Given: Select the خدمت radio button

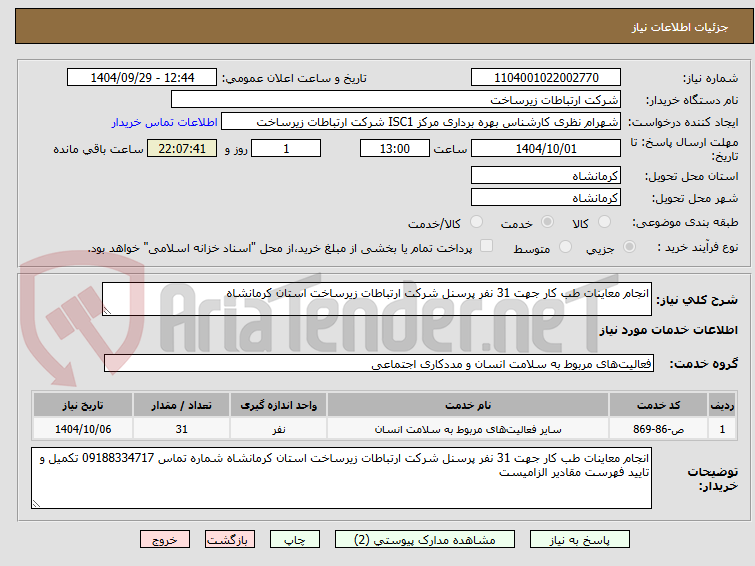Looking at the screenshot, I should pyautogui.click(x=547, y=222).
